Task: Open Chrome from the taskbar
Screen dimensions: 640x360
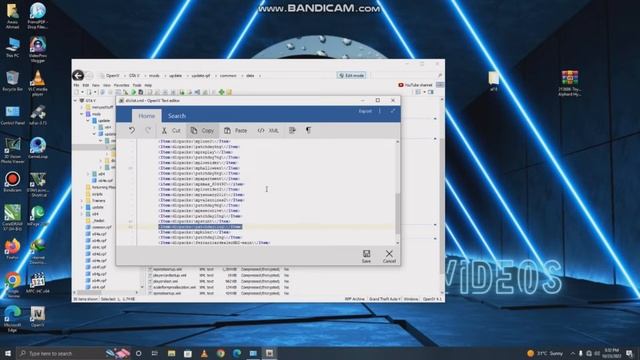Action: (220, 353)
